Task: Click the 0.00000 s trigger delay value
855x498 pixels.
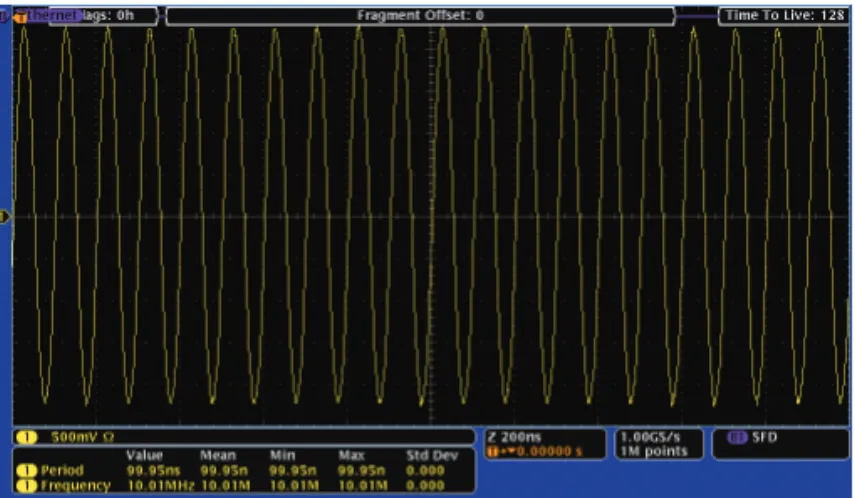Action: click(549, 451)
